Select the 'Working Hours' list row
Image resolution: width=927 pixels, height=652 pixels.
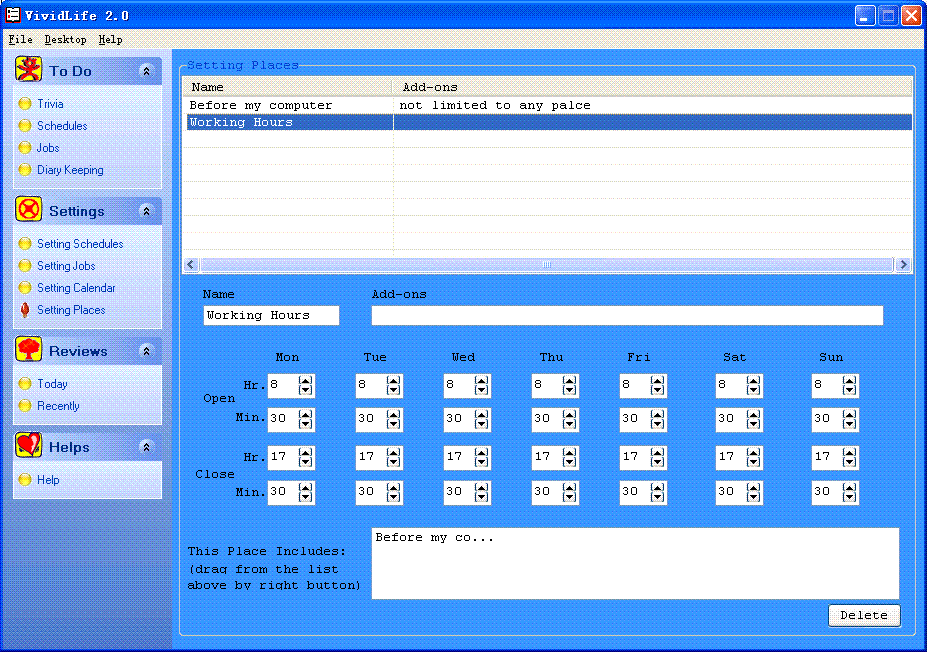tap(547, 122)
